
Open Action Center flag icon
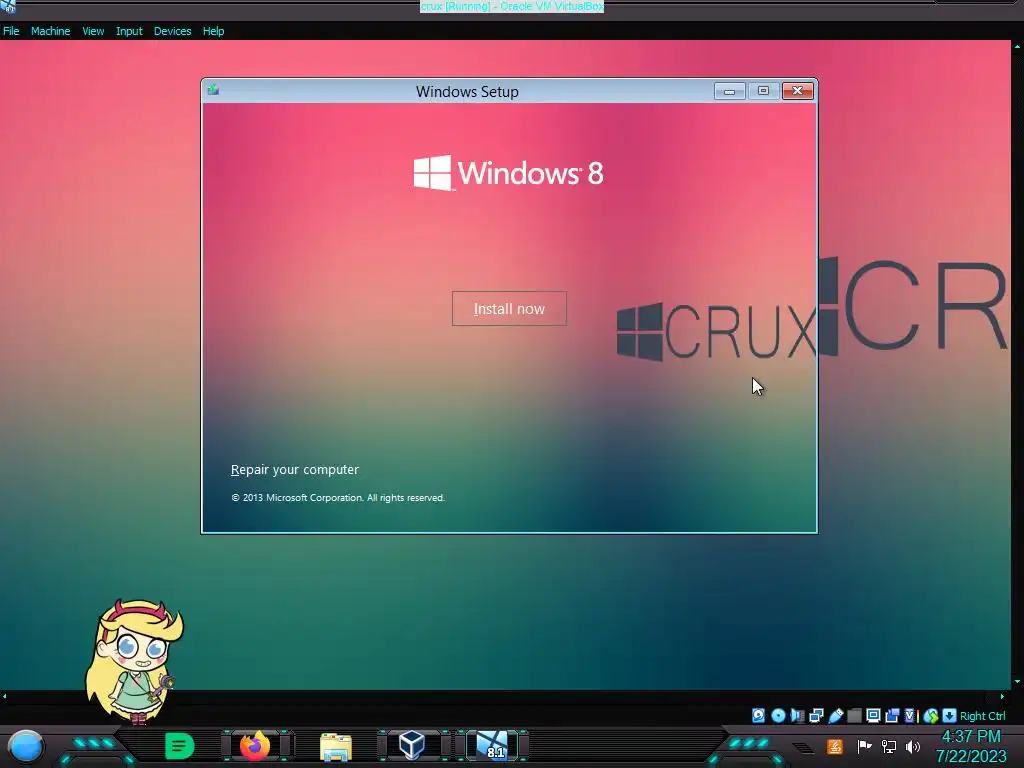click(864, 746)
